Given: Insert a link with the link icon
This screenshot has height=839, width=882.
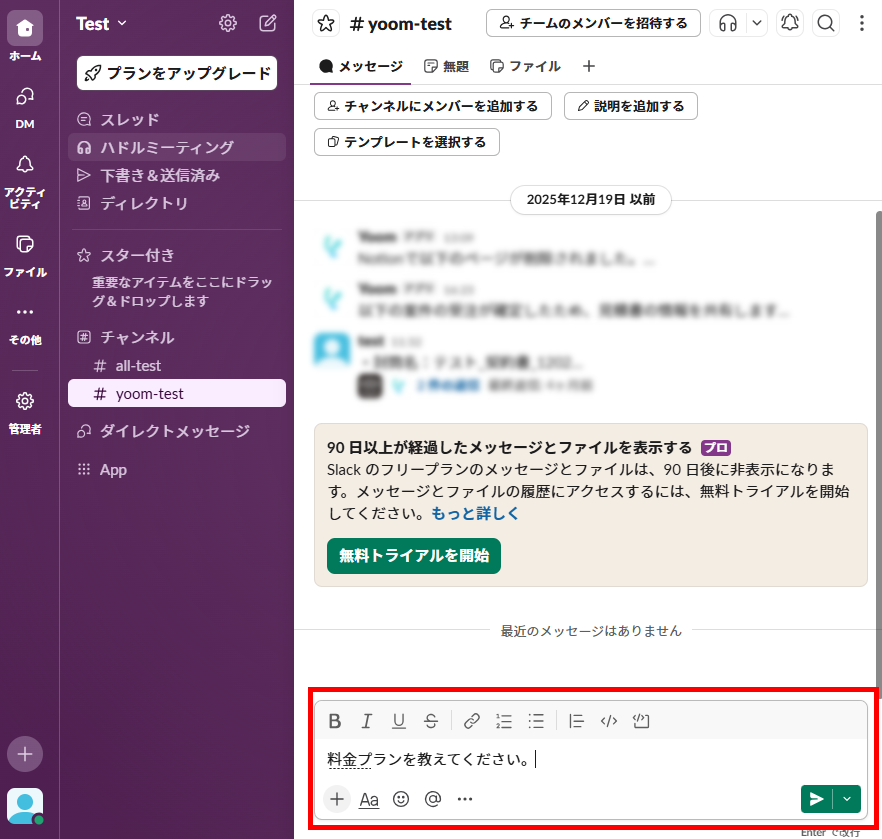Looking at the screenshot, I should tap(471, 721).
